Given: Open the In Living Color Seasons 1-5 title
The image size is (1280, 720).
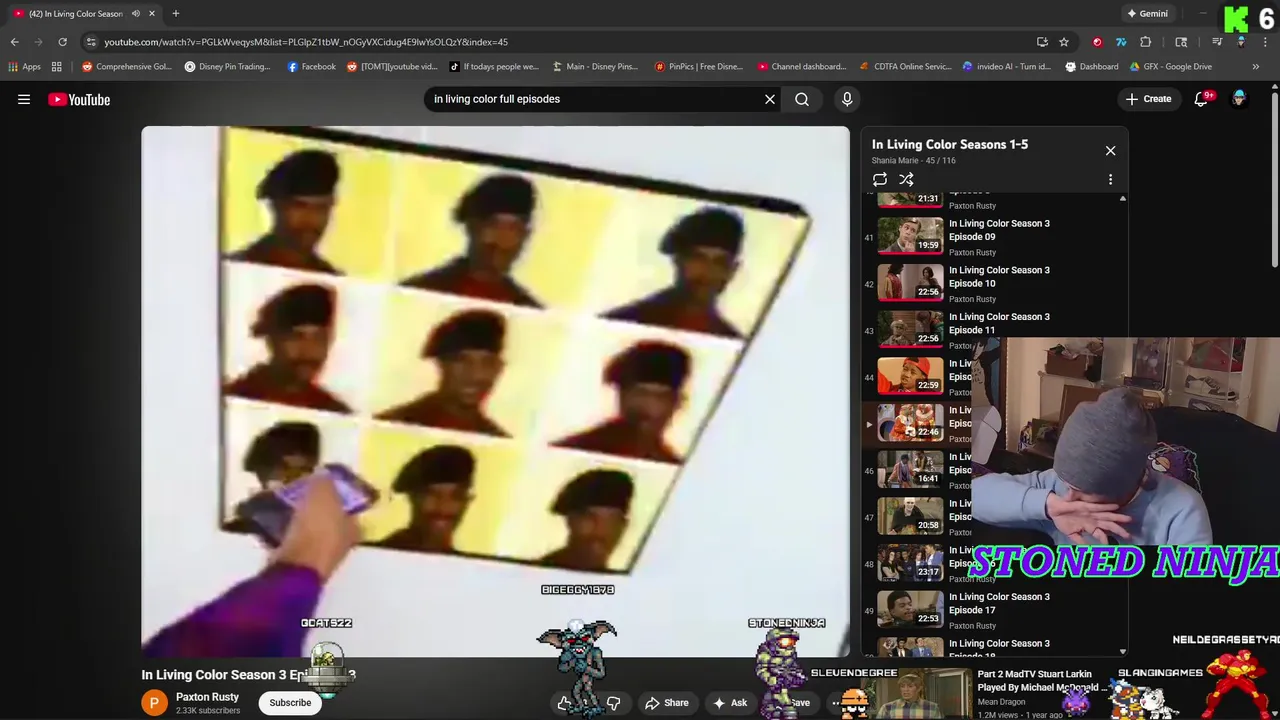Looking at the screenshot, I should pos(950,144).
